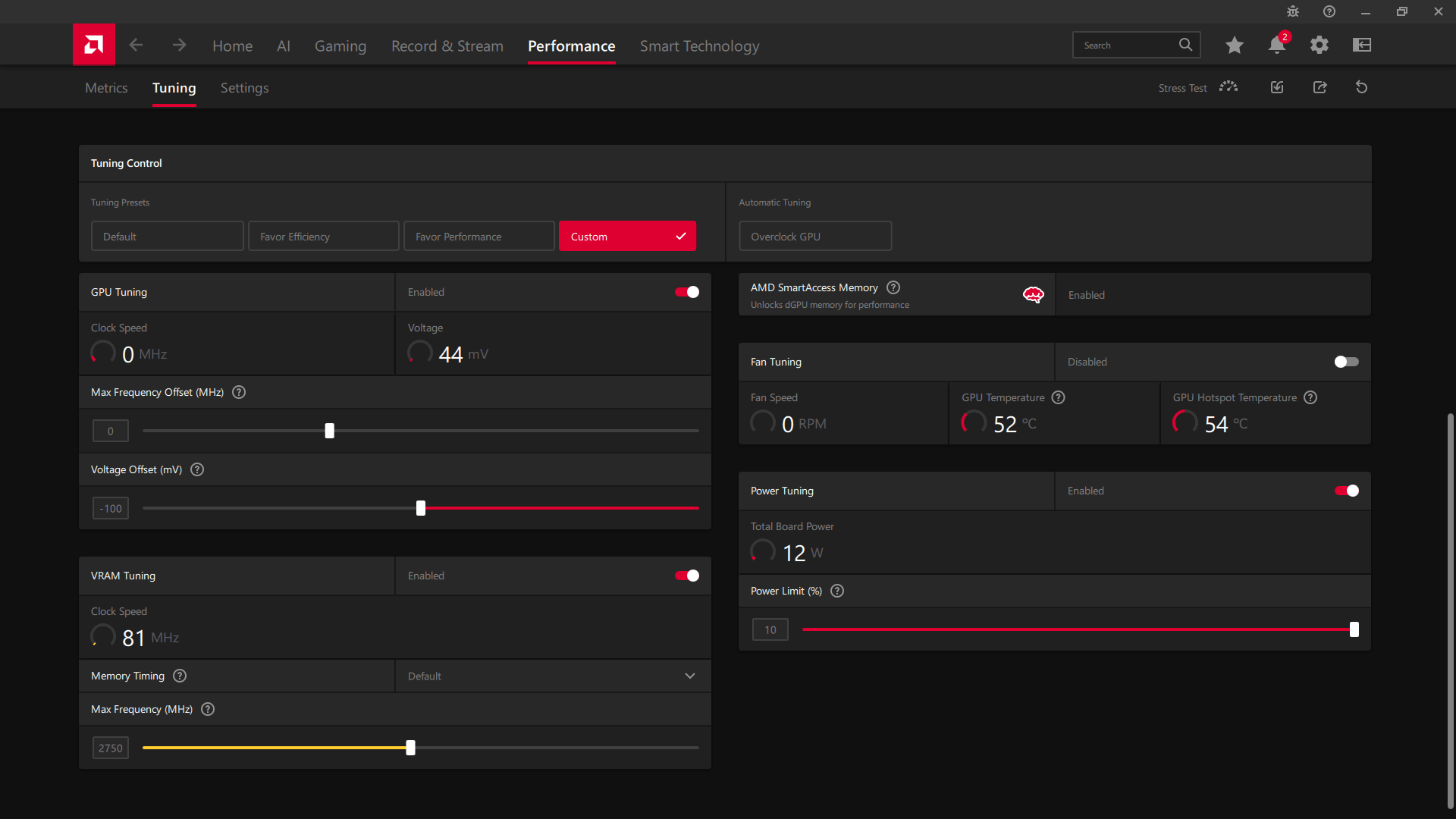Enable the Fan Tuning switch
This screenshot has width=1456, height=819.
[1347, 362]
